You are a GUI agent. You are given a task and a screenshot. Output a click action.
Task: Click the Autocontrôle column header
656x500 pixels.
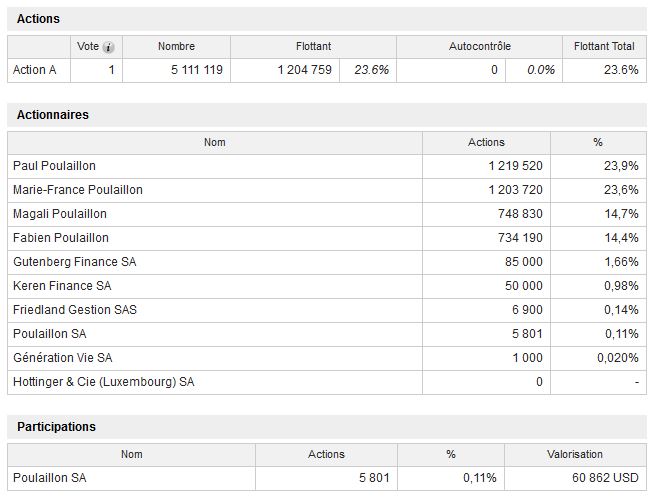tap(479, 46)
